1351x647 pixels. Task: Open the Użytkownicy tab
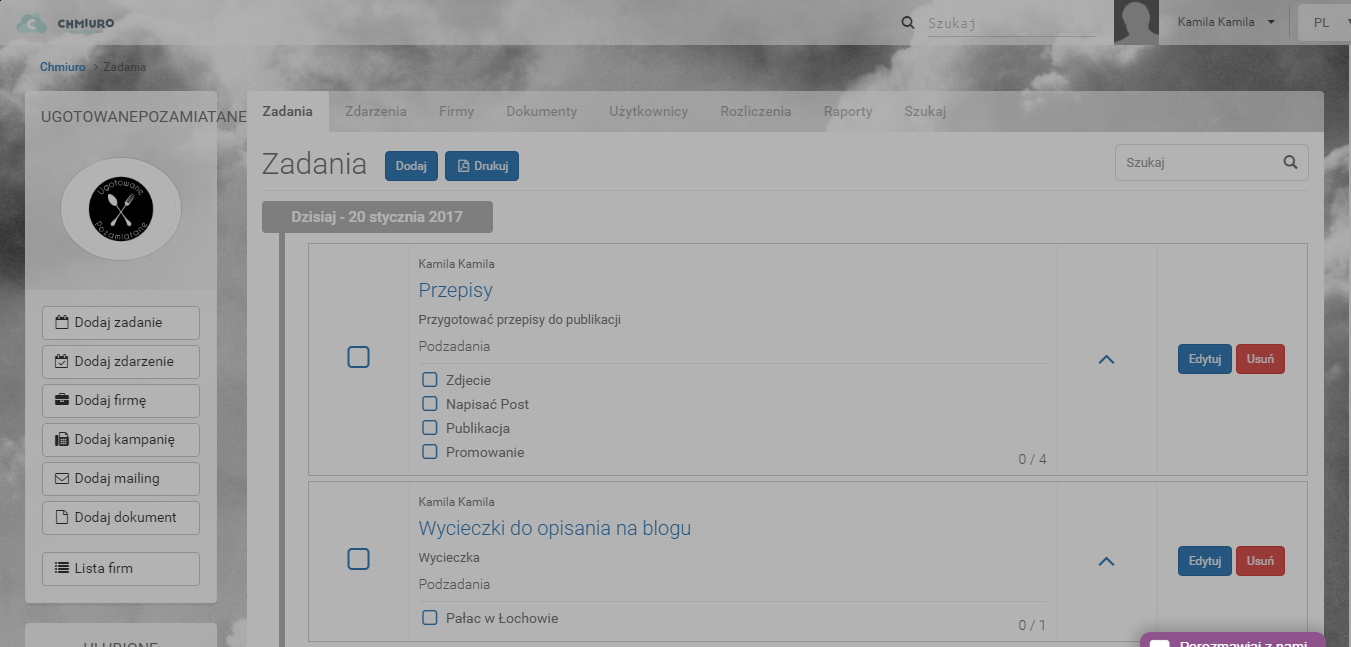(649, 111)
